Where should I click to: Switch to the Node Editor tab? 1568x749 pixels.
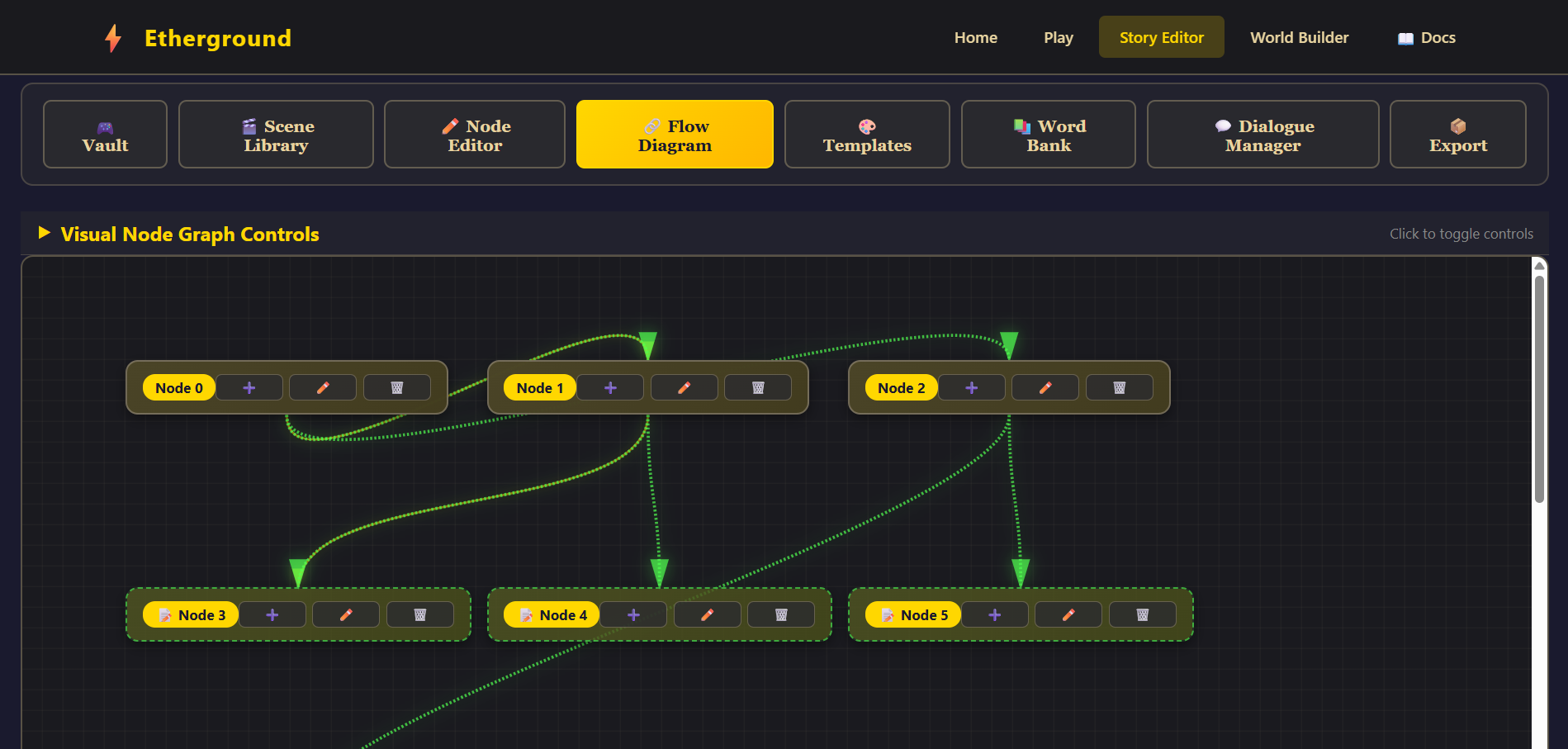click(475, 135)
